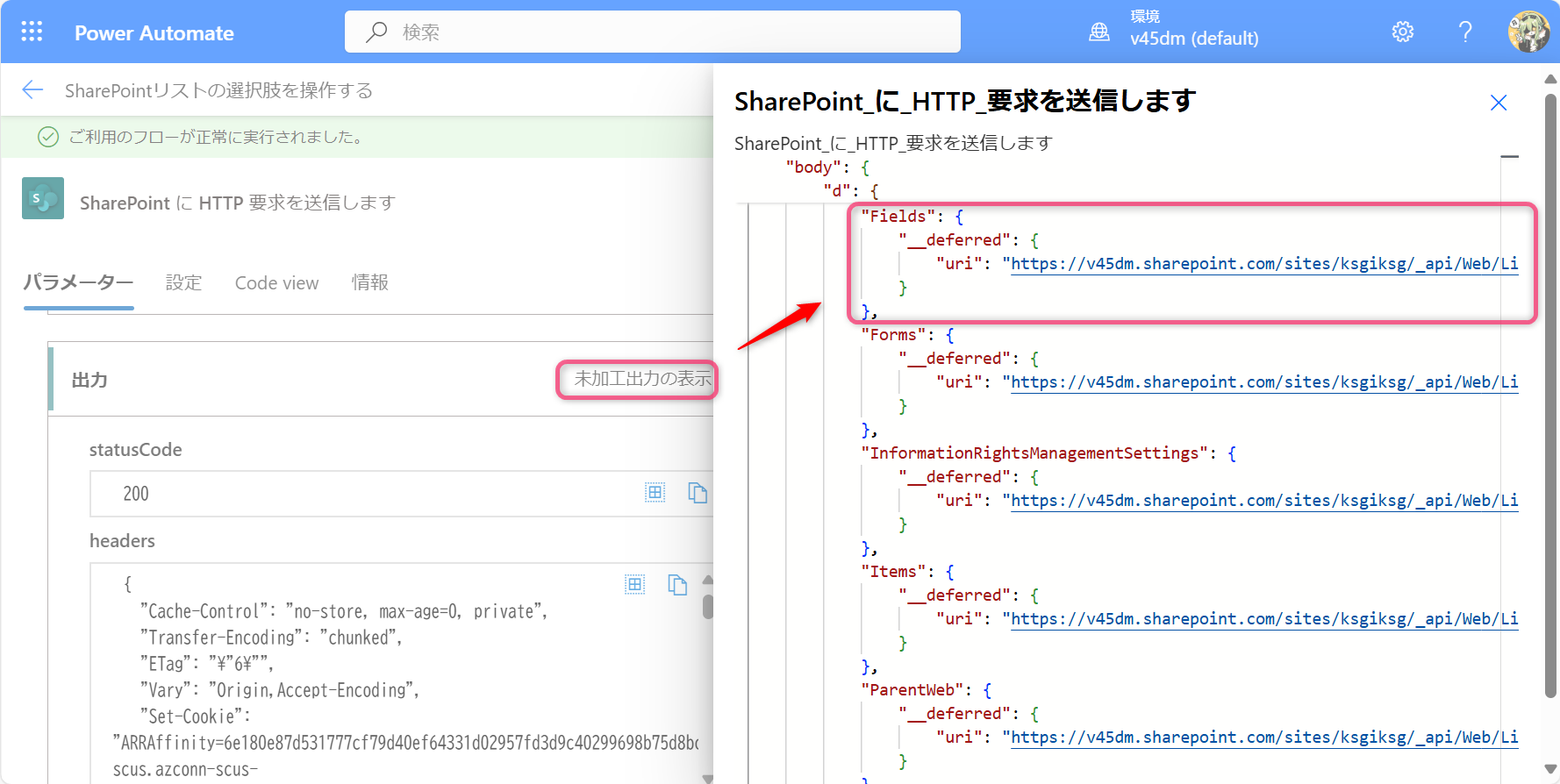Click the "InformationRightsManagementSettings" JSON key
This screenshot has height=784, width=1560.
1034,453
